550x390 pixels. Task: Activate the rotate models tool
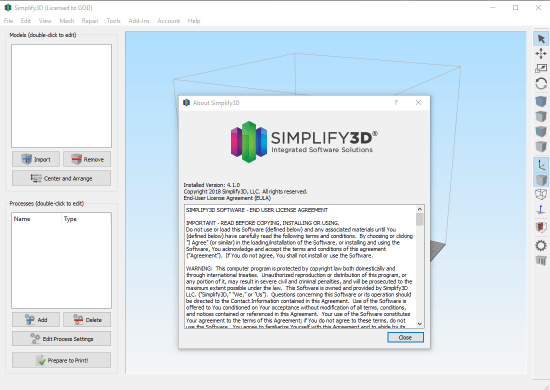[541, 83]
